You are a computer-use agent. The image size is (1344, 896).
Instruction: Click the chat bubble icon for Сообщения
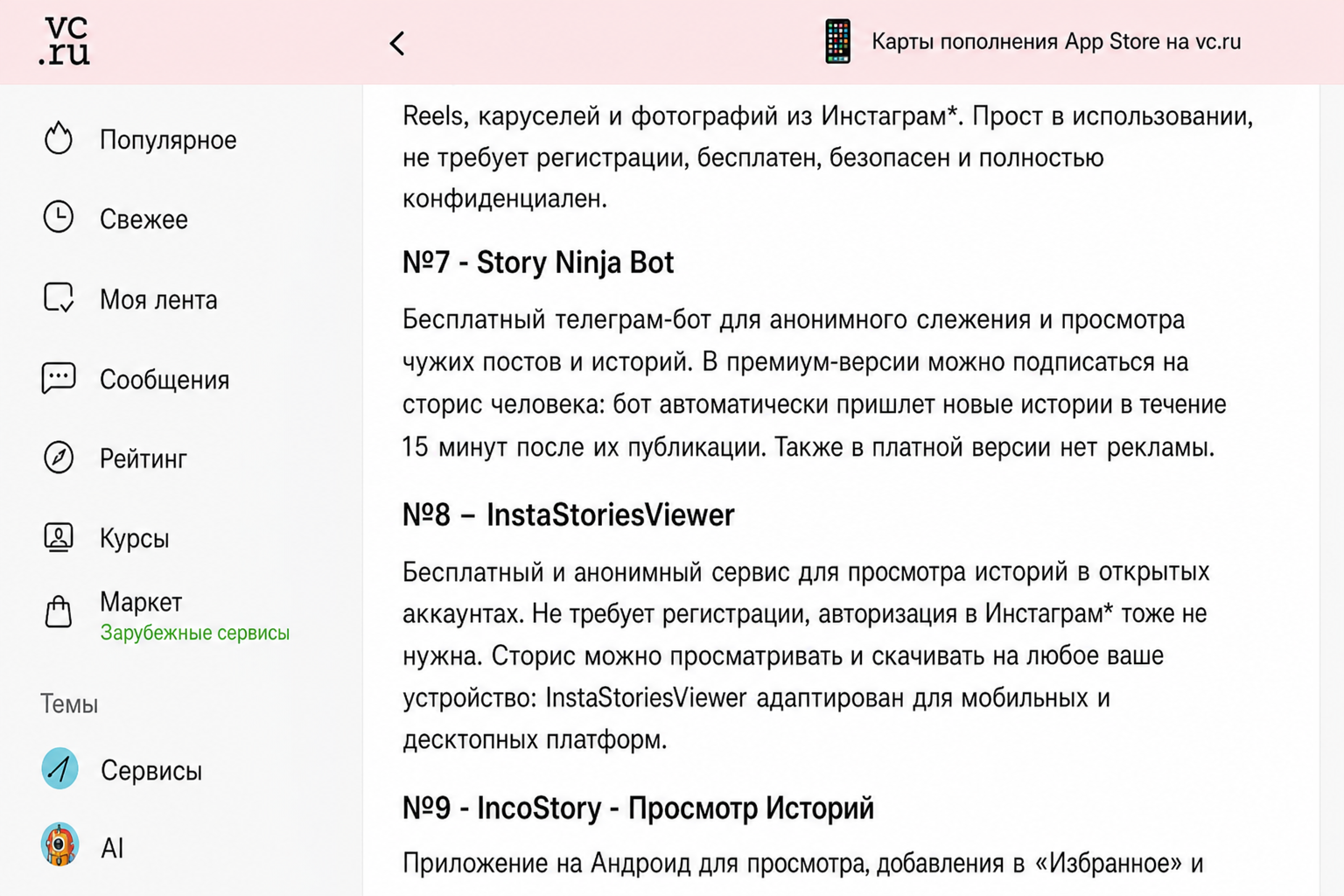point(59,378)
